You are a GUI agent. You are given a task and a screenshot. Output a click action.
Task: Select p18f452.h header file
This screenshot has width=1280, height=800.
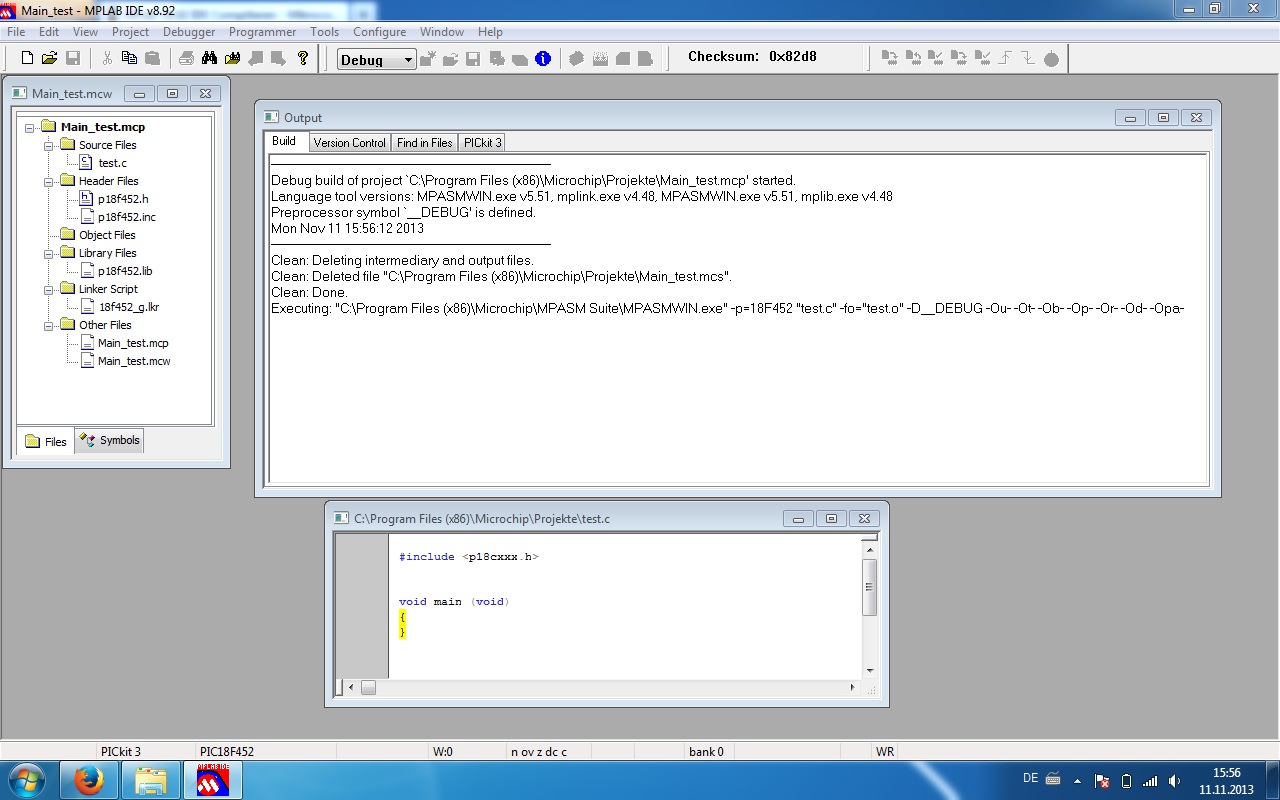[123, 199]
